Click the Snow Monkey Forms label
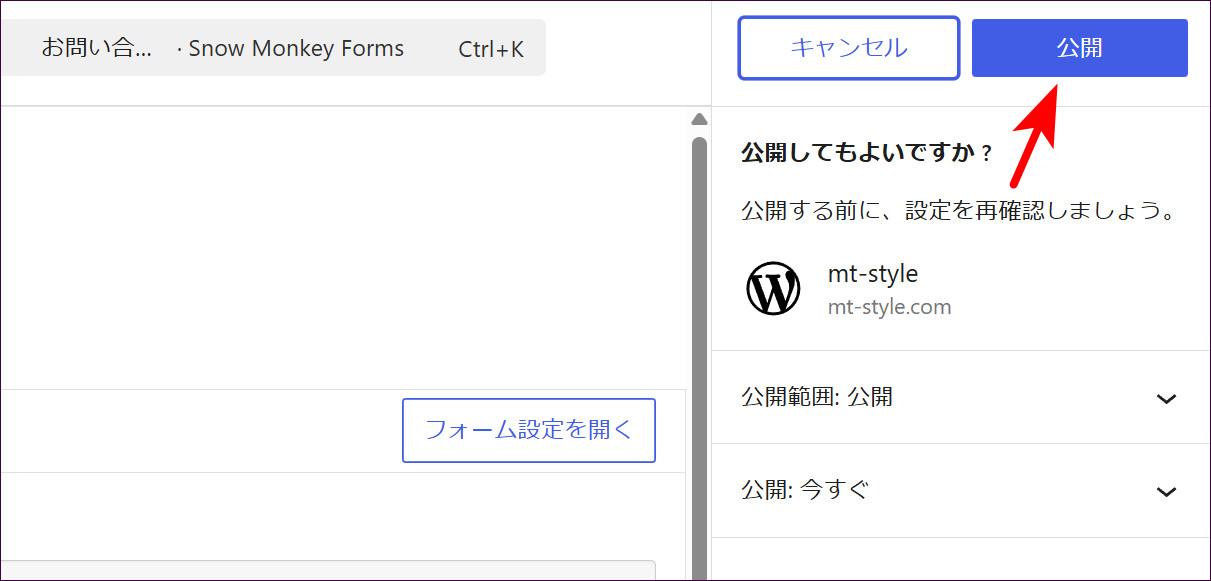 click(x=296, y=48)
